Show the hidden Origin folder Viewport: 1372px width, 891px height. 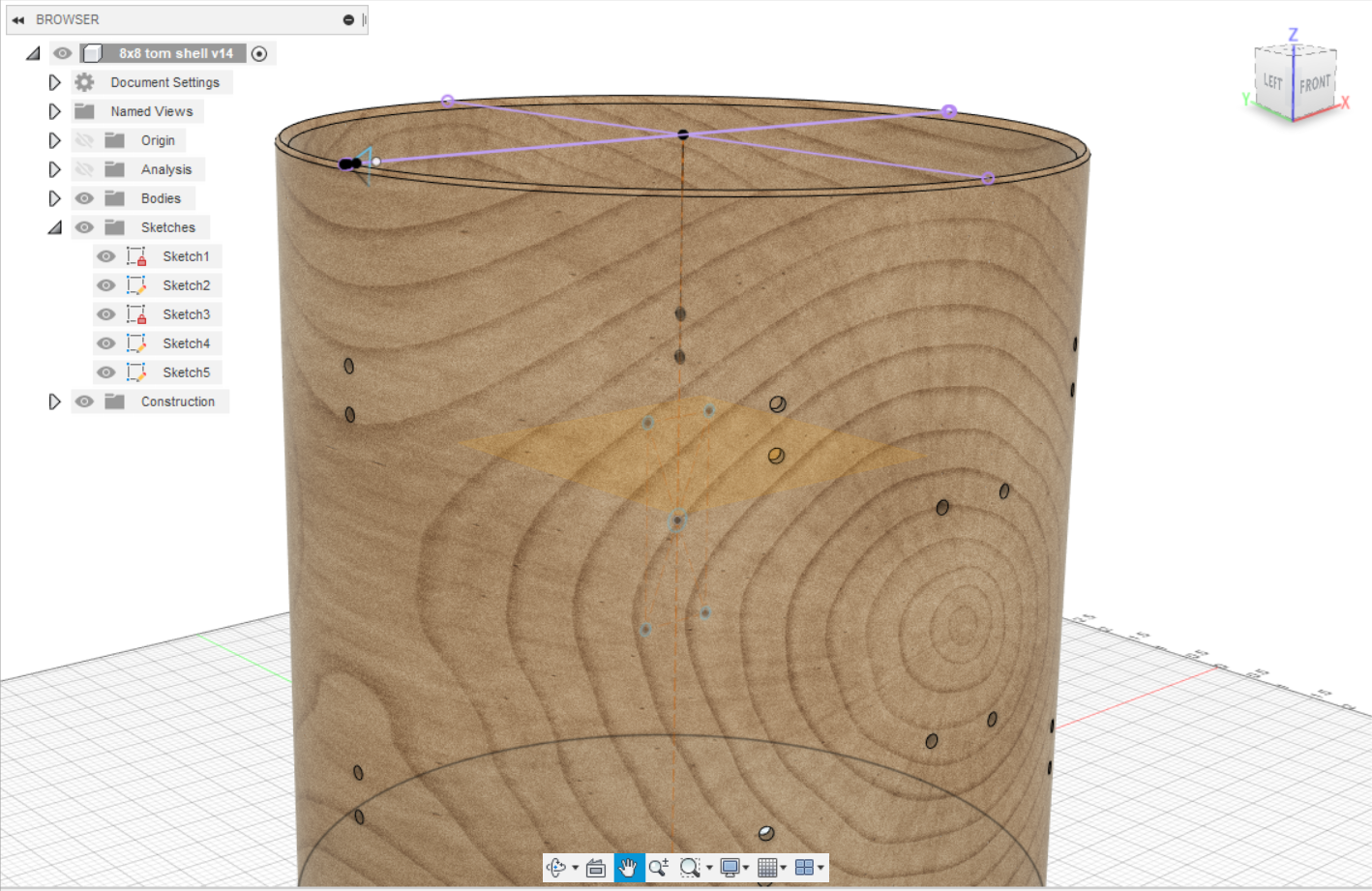(x=84, y=140)
